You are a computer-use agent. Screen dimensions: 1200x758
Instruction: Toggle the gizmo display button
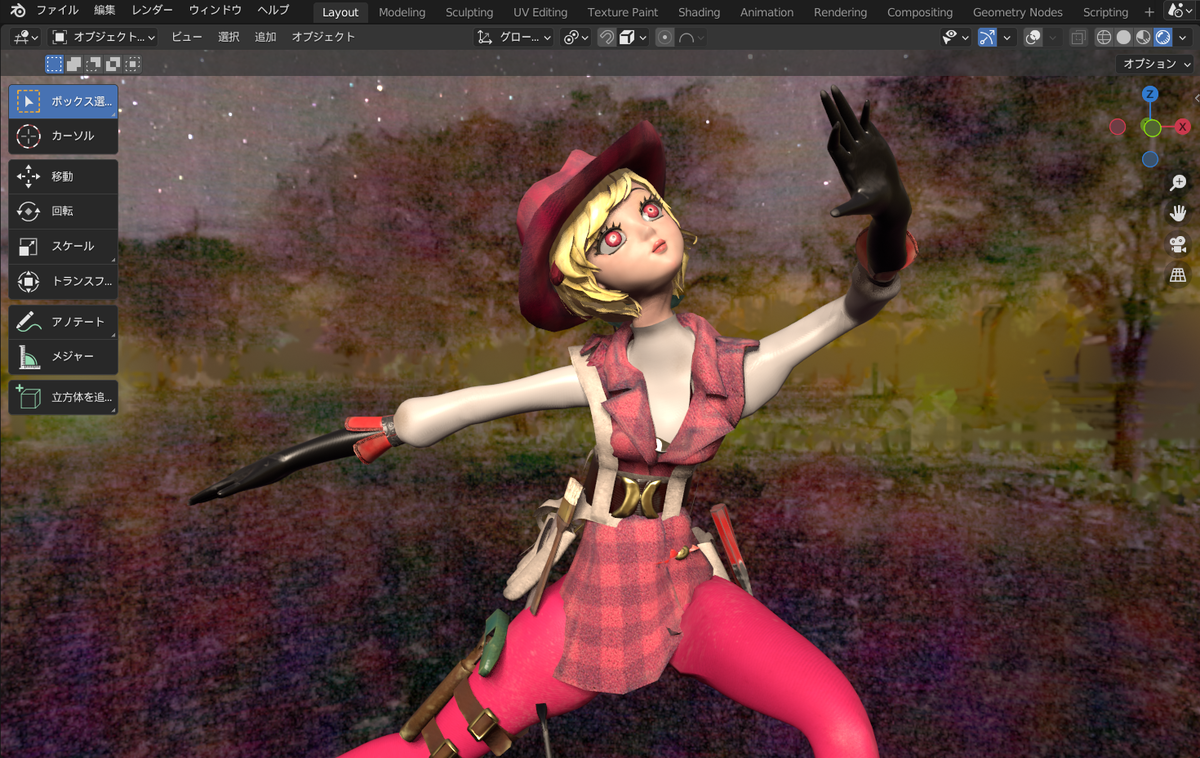[987, 37]
